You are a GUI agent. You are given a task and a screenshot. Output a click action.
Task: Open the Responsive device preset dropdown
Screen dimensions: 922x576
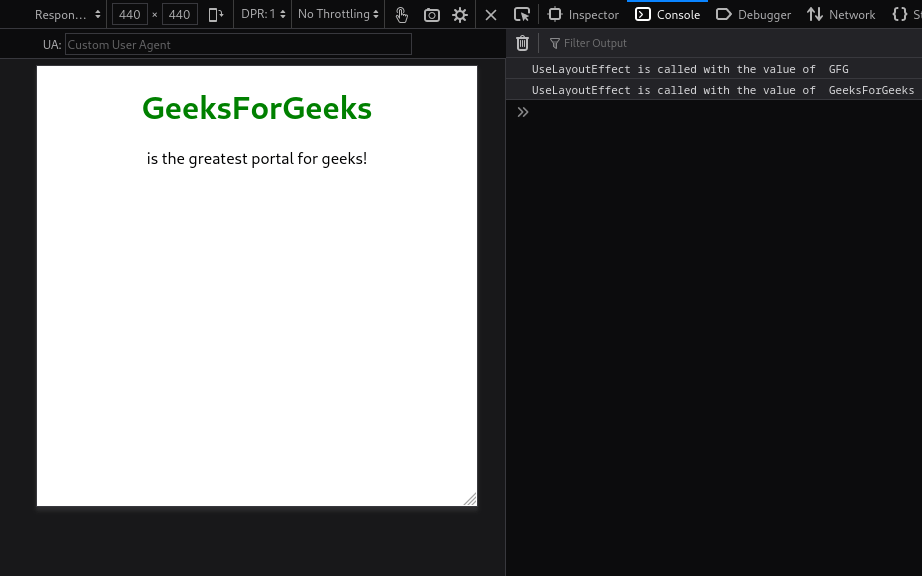point(67,14)
